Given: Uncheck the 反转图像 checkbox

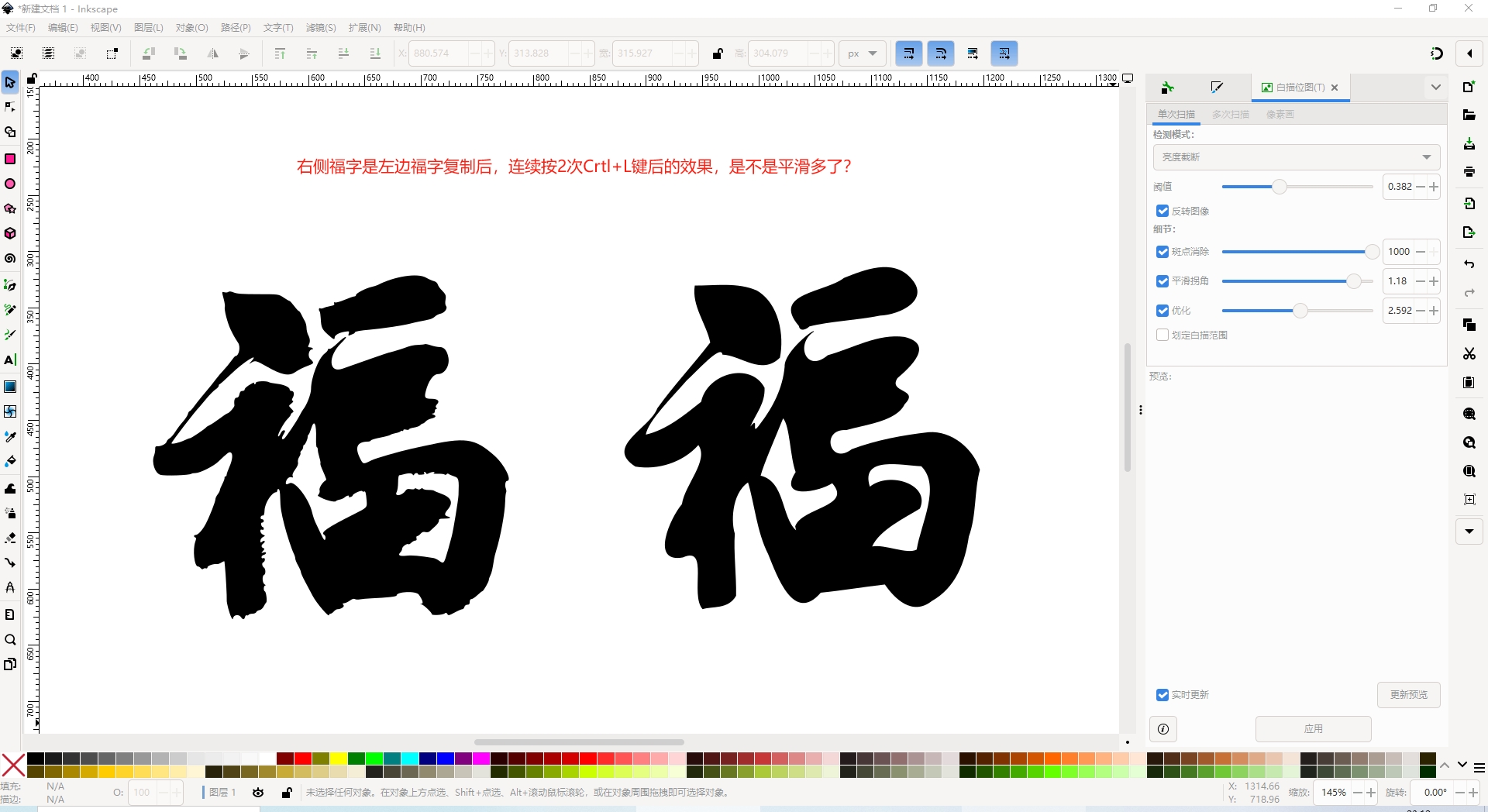Looking at the screenshot, I should 1162,211.
